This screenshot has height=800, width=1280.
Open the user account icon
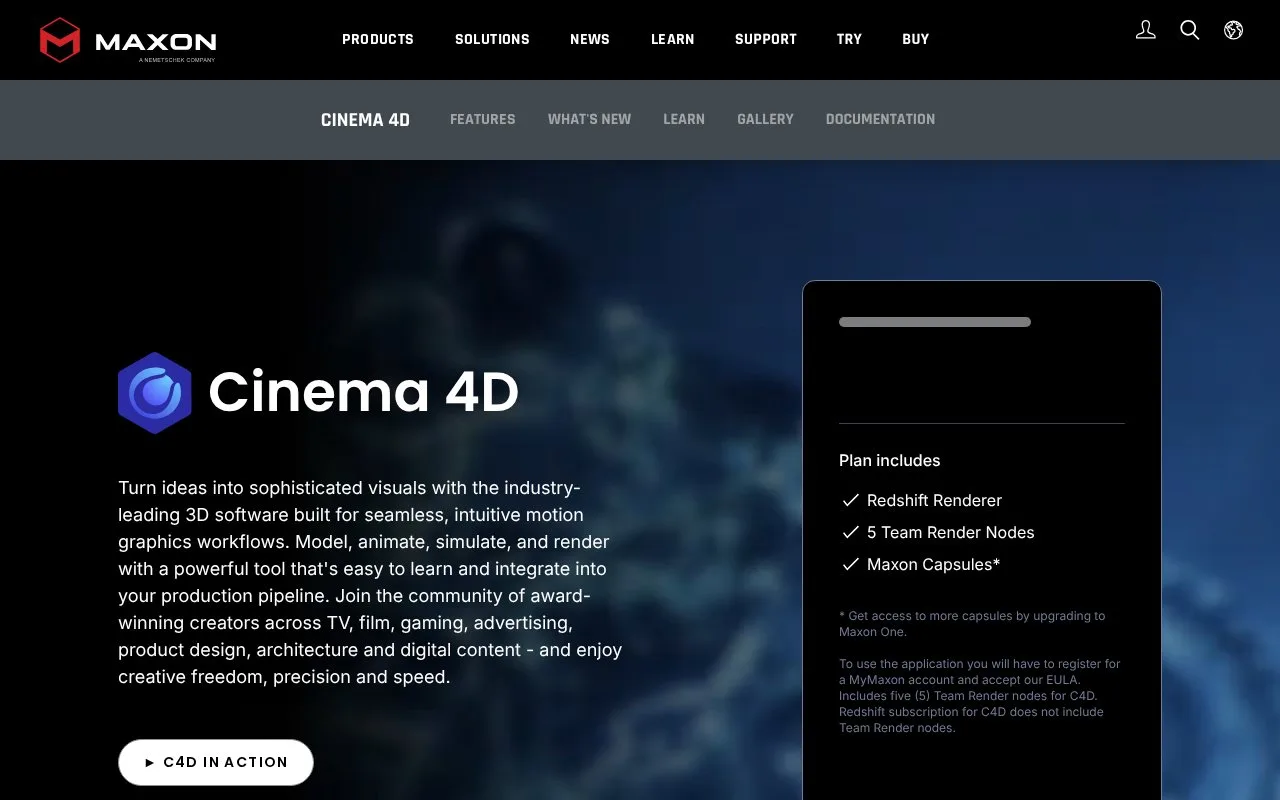1146,30
